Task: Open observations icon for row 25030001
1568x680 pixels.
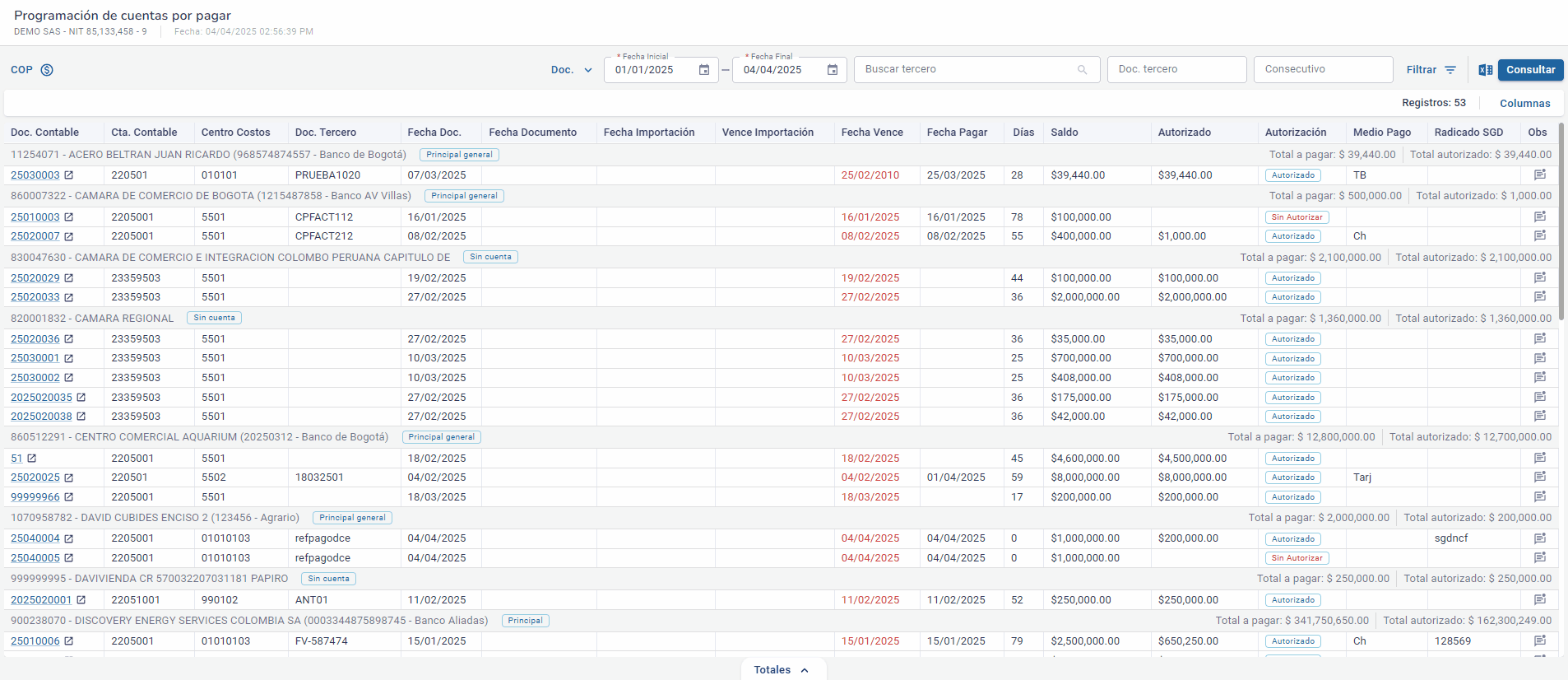Action: (1540, 358)
